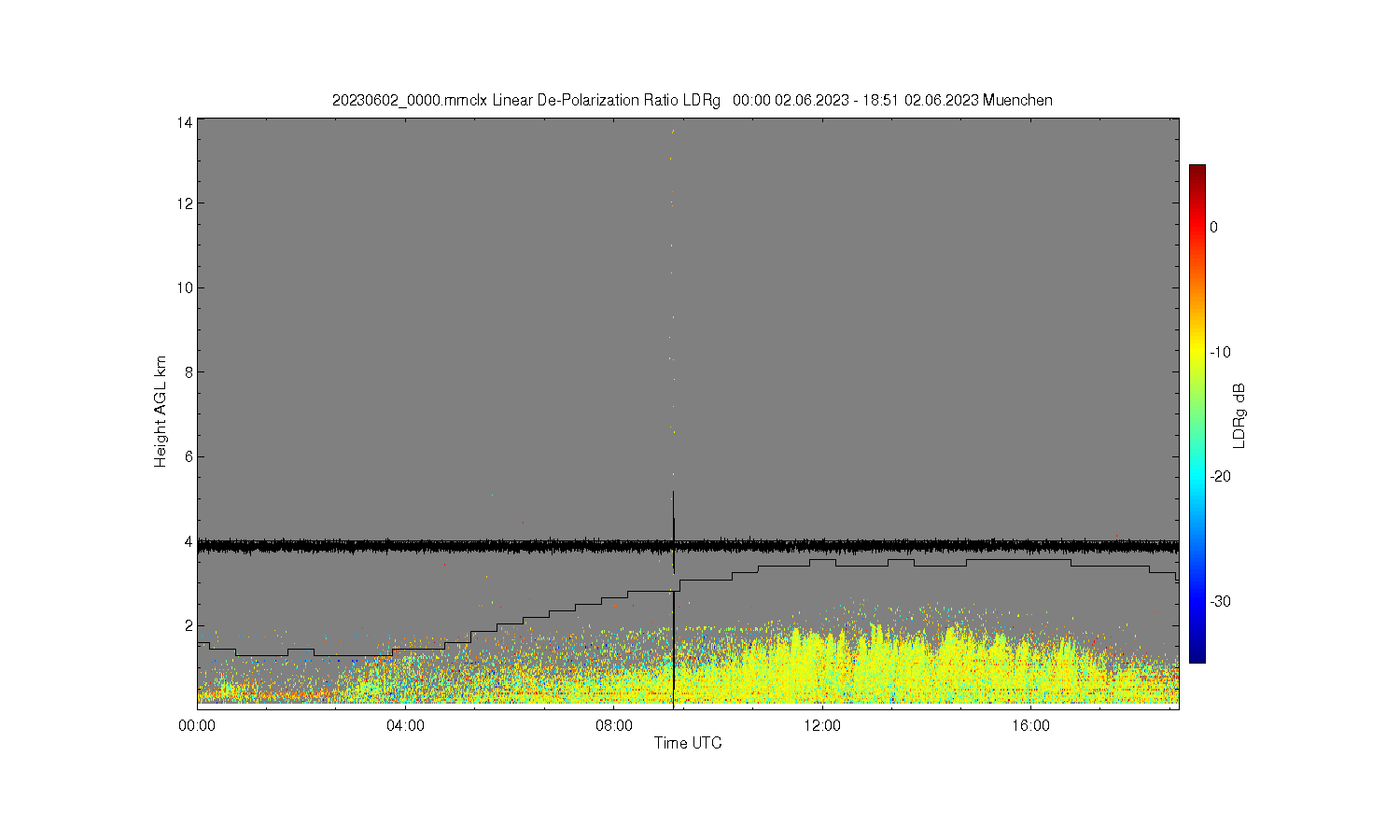Screen dimensions: 1400x840
Task: Click the dark blue bottom of the colorbar
Action: tap(1197, 655)
